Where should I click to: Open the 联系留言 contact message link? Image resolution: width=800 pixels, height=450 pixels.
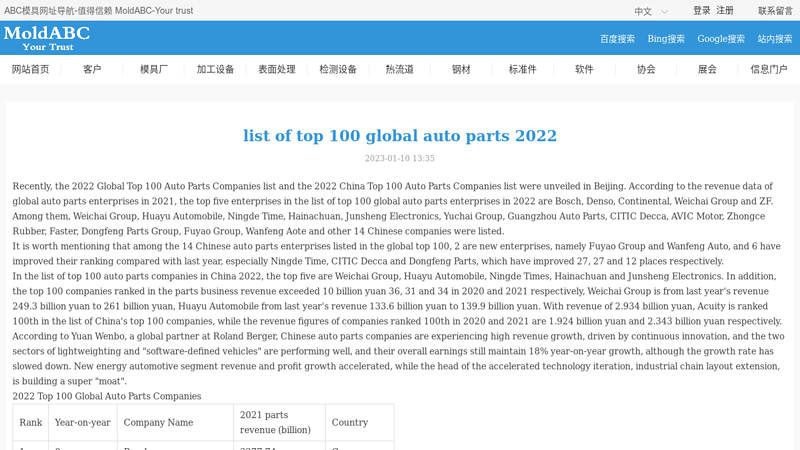click(x=775, y=11)
